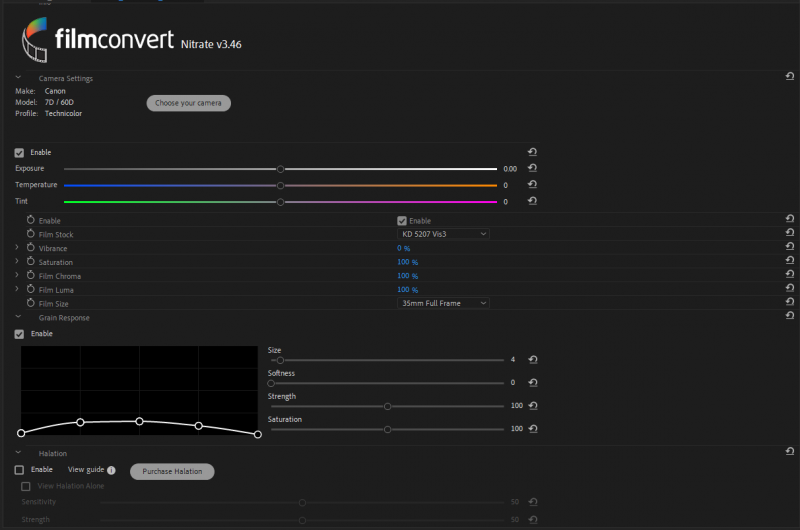
Task: Open the Halation guide info icon
Action: tap(111, 470)
